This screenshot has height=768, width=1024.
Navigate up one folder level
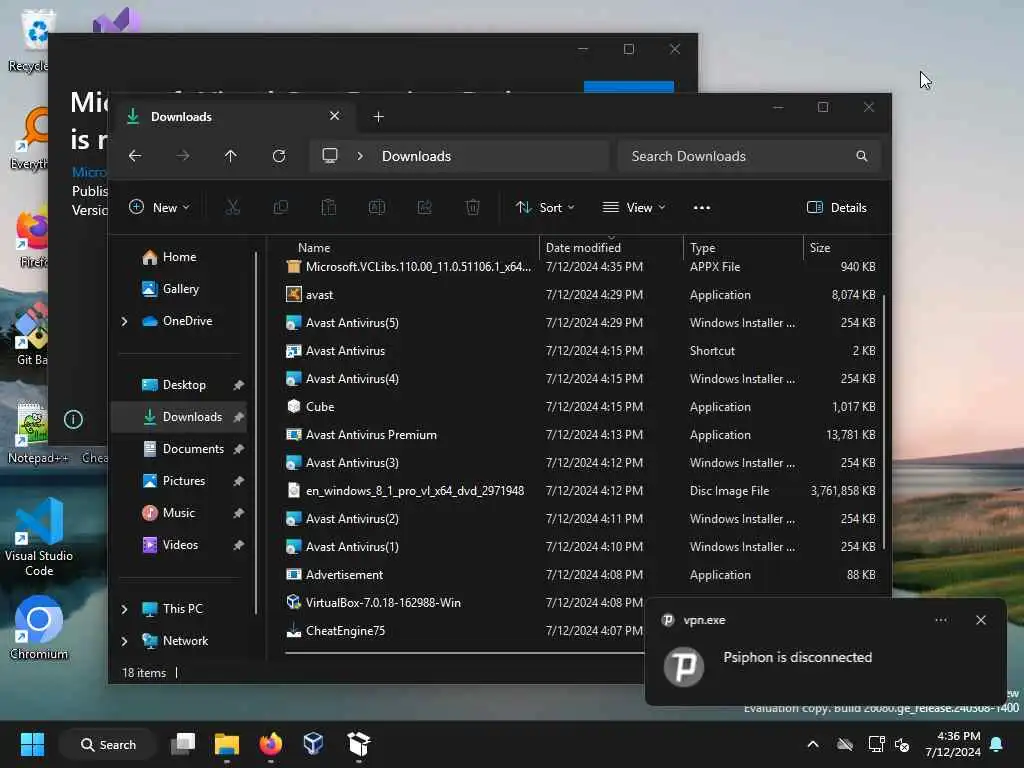231,156
